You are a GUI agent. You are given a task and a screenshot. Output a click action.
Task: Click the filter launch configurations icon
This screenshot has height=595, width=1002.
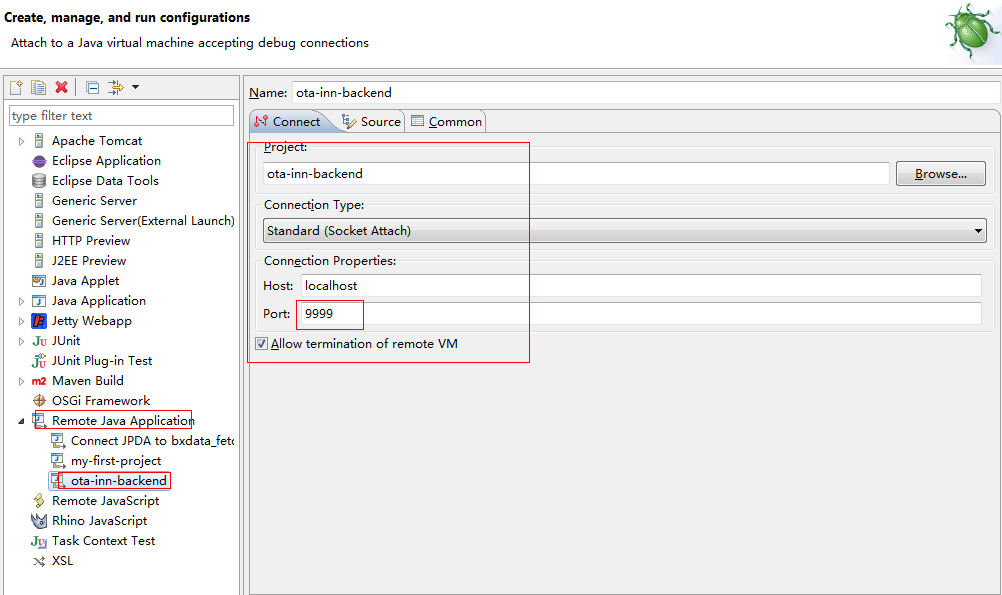point(116,88)
